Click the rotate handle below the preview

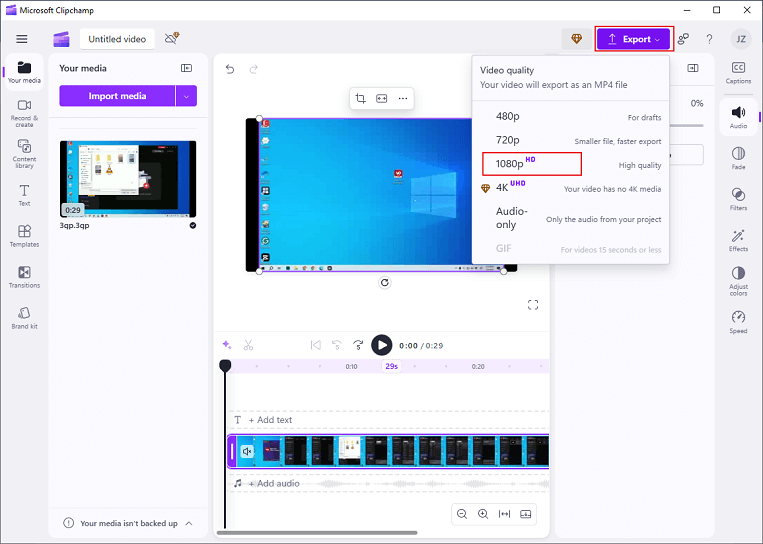tap(385, 283)
